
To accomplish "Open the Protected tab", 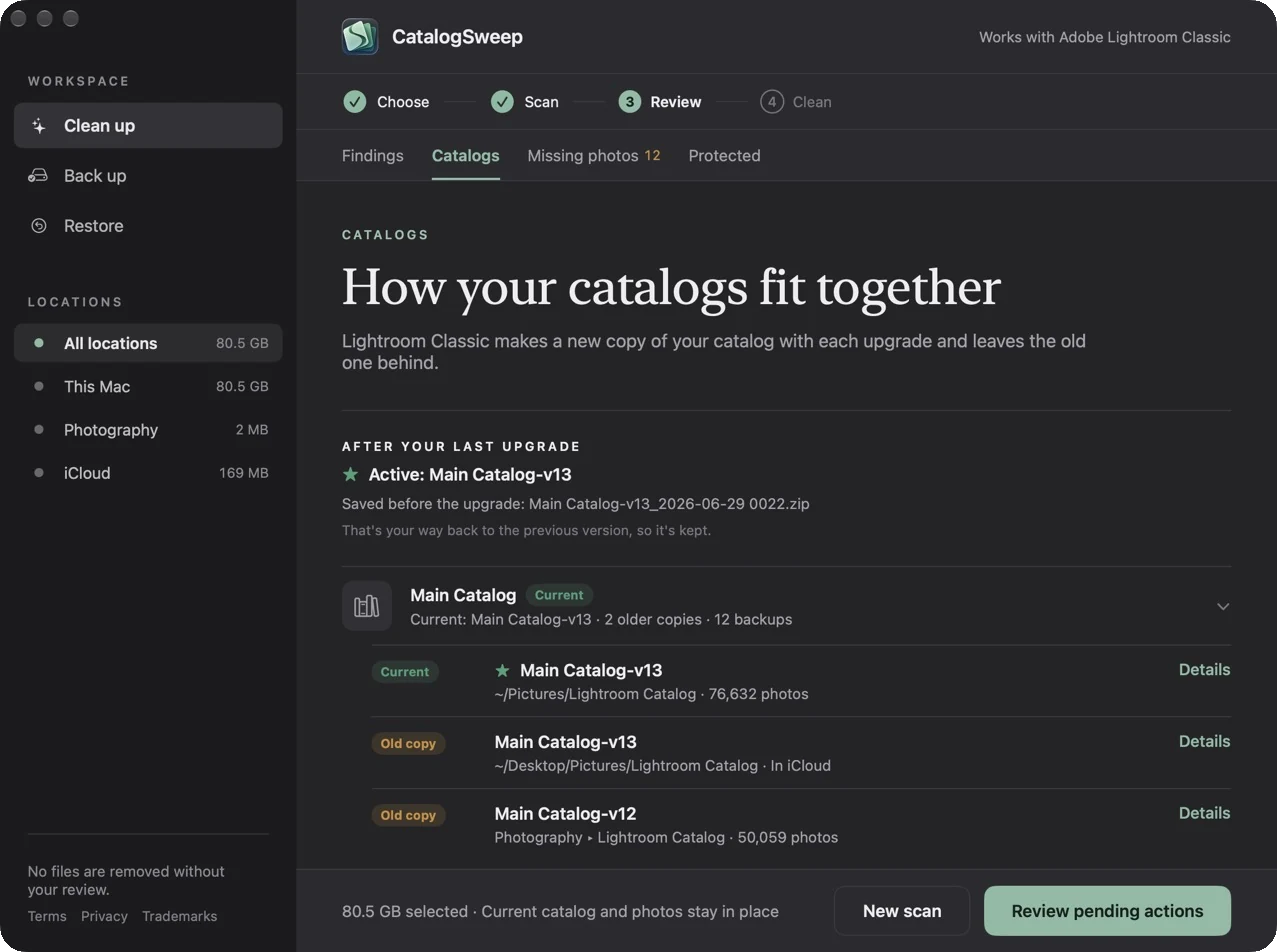I will pyautogui.click(x=725, y=156).
